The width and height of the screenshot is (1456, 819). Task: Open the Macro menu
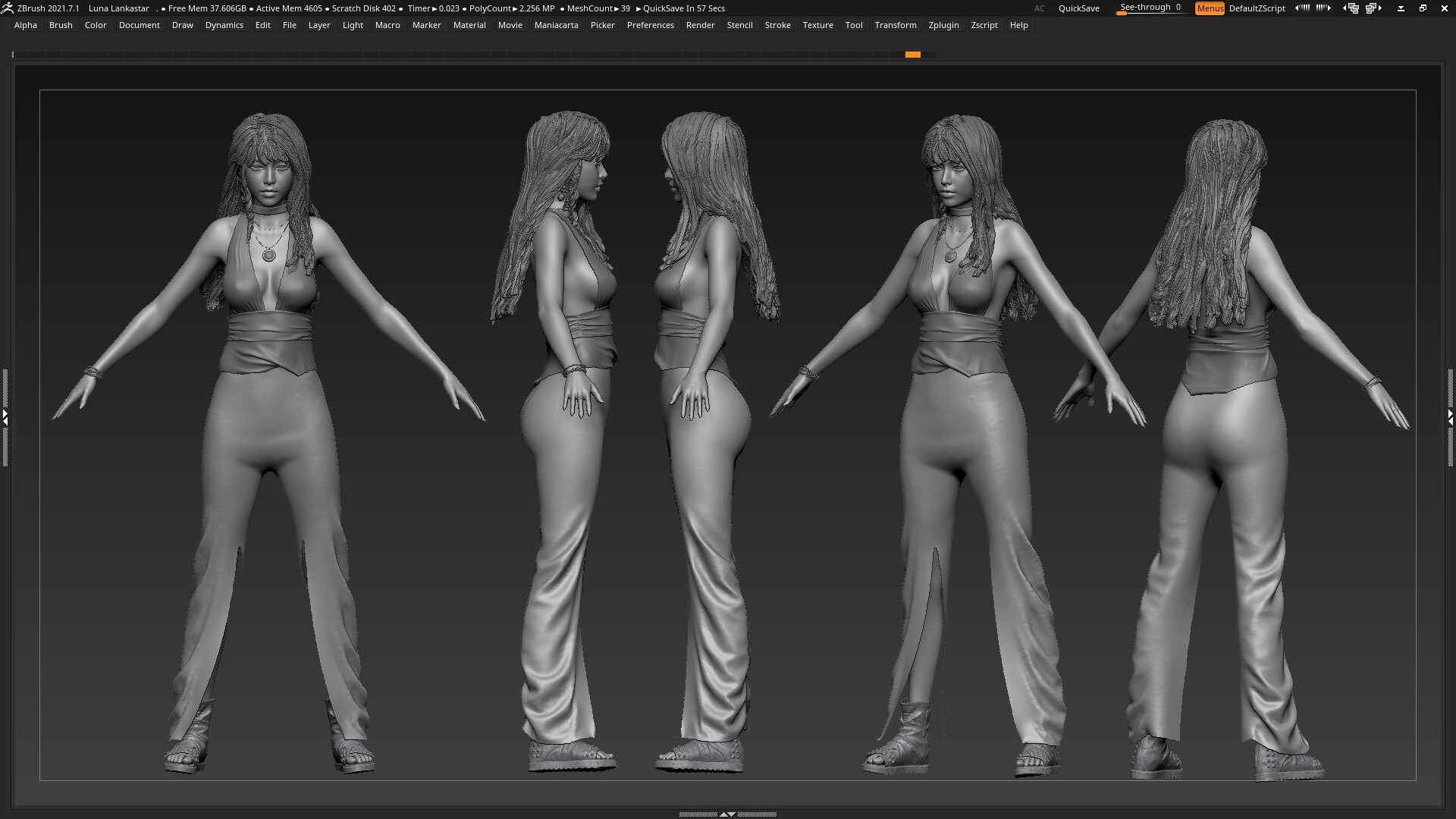click(388, 25)
